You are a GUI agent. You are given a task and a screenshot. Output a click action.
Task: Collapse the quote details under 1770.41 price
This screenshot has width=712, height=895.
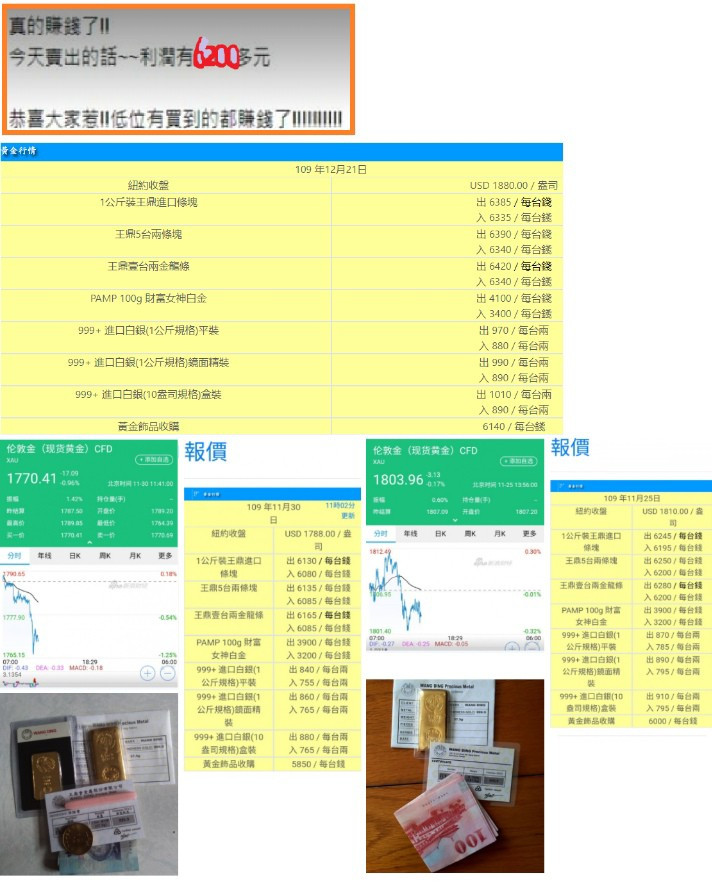tap(89, 543)
